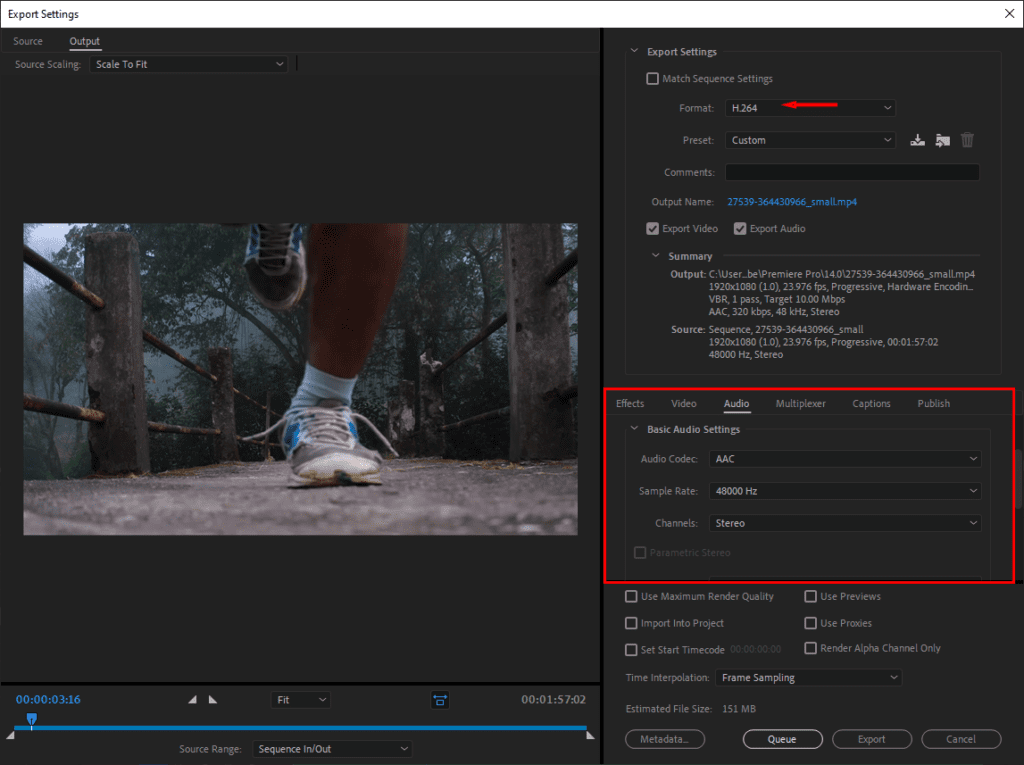Close the Export Settings dialog
1024x765 pixels.
(1009, 14)
